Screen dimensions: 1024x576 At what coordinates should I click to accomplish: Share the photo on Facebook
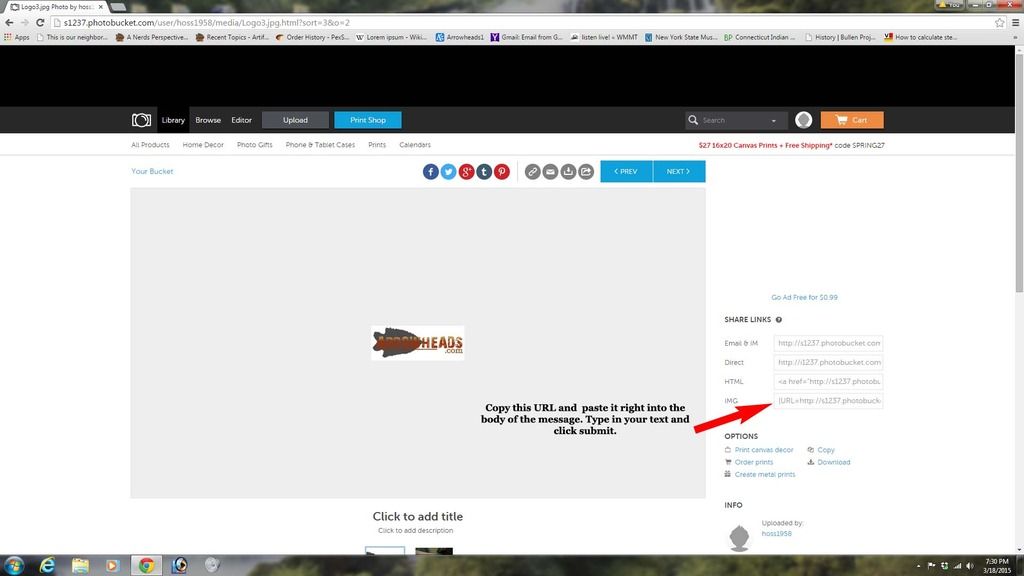click(430, 172)
